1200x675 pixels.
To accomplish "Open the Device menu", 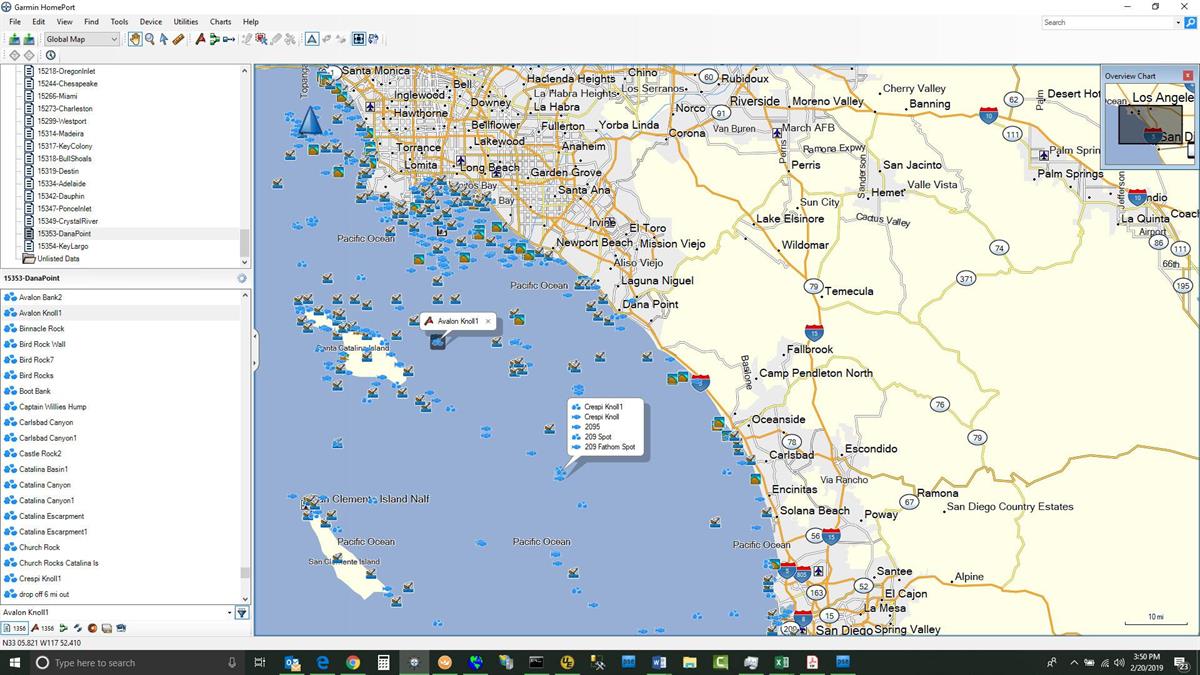I will pos(151,21).
